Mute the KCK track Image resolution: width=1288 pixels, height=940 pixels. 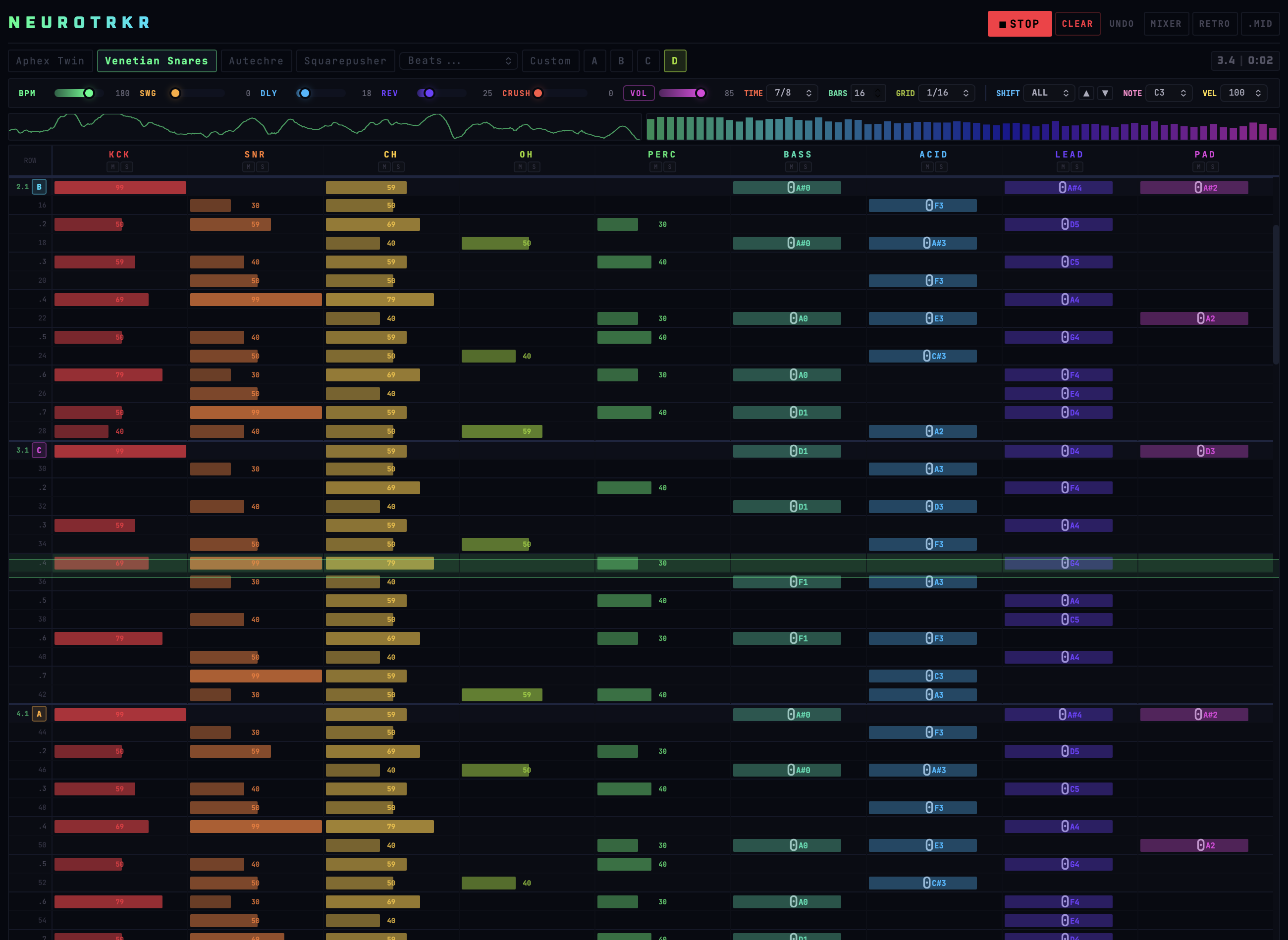[x=112, y=167]
